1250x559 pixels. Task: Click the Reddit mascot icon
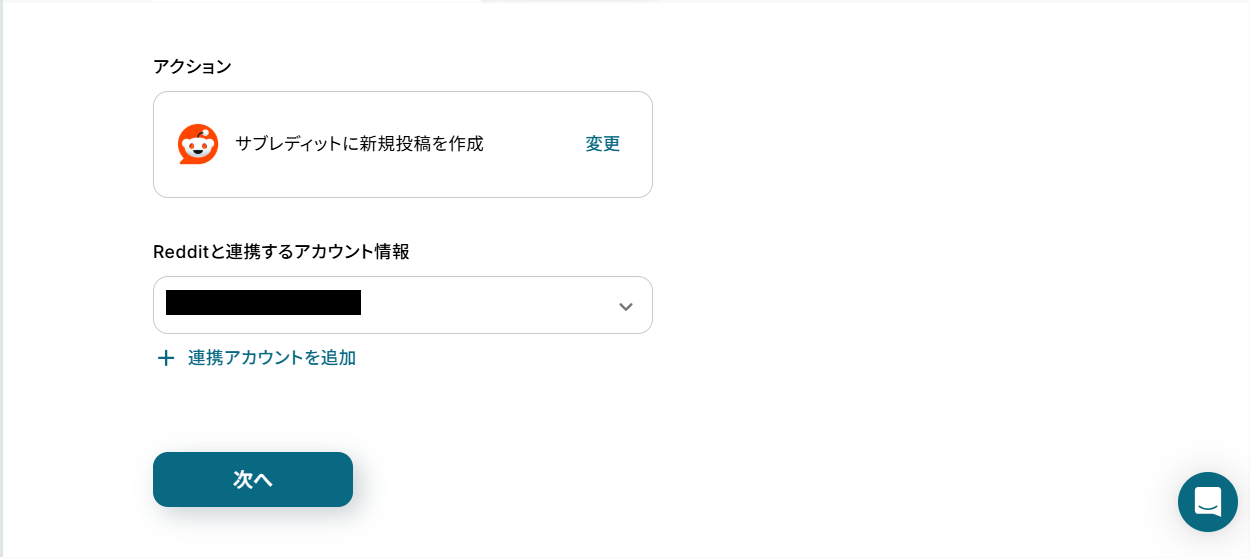pyautogui.click(x=198, y=144)
